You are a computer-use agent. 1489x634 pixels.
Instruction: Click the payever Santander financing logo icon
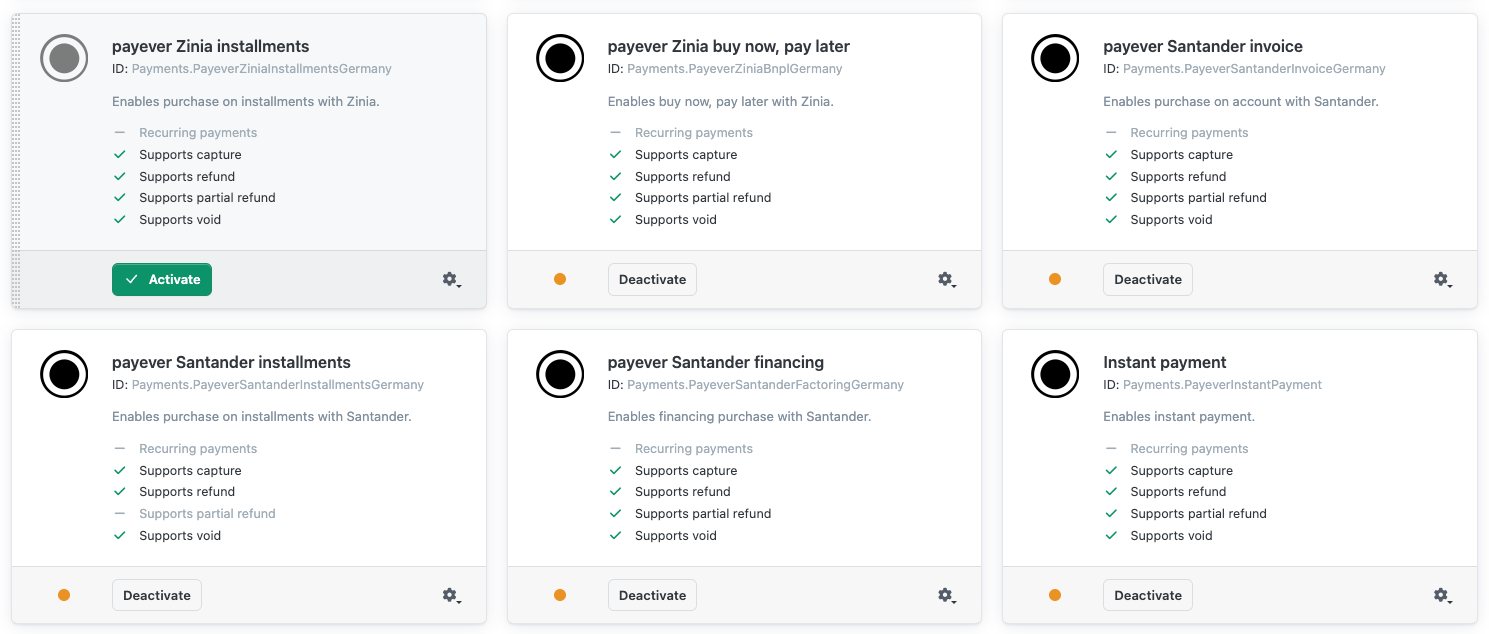(560, 374)
